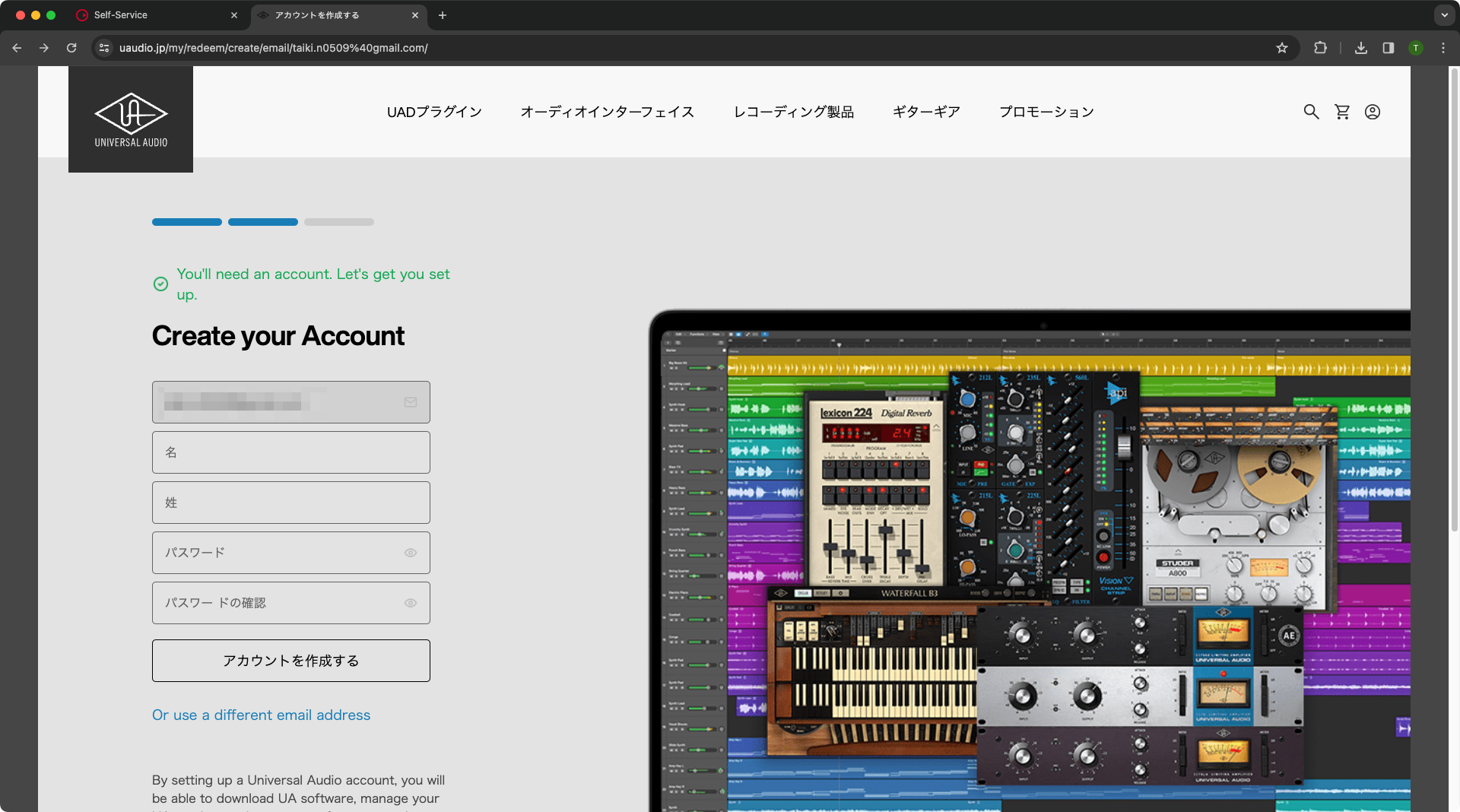Click the By setting up a Universal Audio account text
The height and width of the screenshot is (812, 1460).
point(299,791)
